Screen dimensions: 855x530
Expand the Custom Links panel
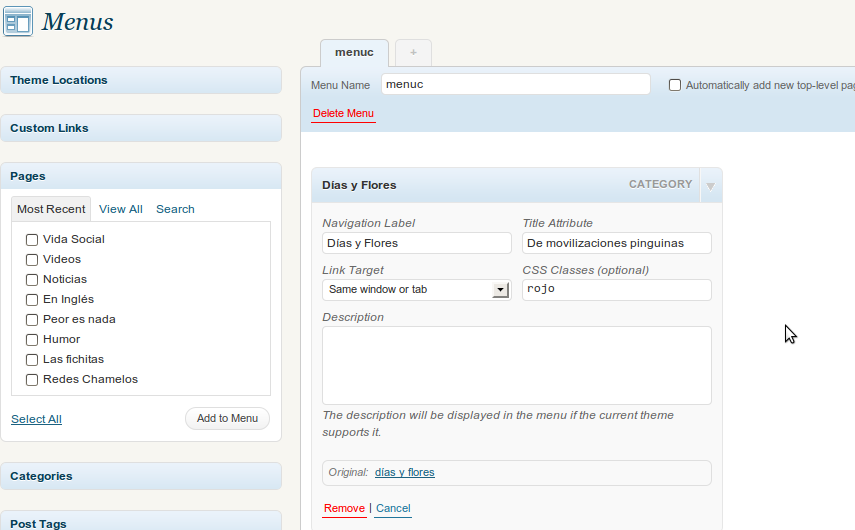pos(140,128)
